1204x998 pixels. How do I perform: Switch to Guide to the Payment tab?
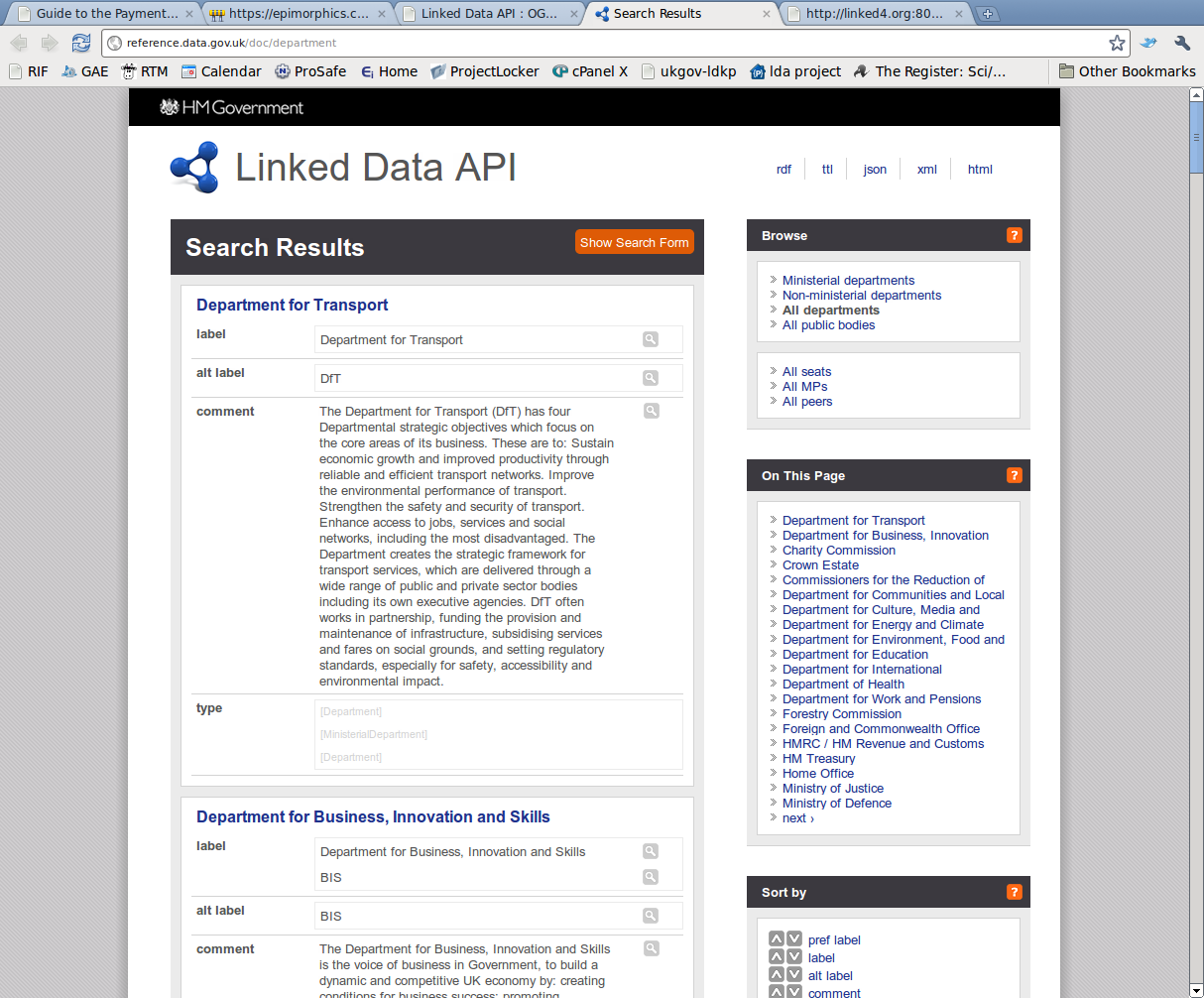[105, 14]
